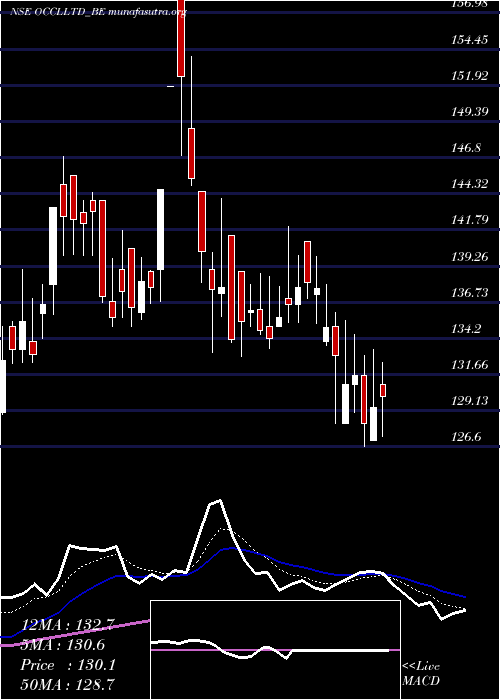Click the MACD inset chart box

275,650
